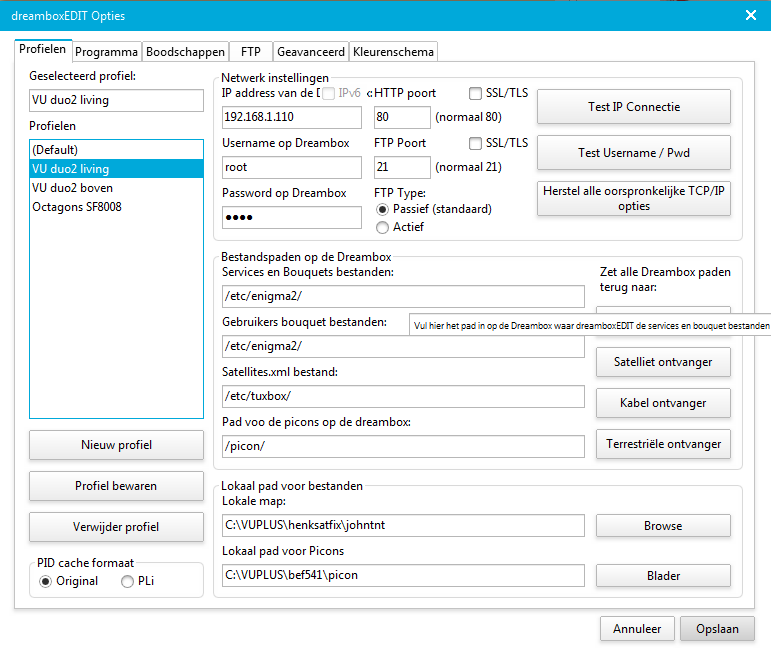
Task: Open the Kleurenschema tab
Action: (x=393, y=52)
